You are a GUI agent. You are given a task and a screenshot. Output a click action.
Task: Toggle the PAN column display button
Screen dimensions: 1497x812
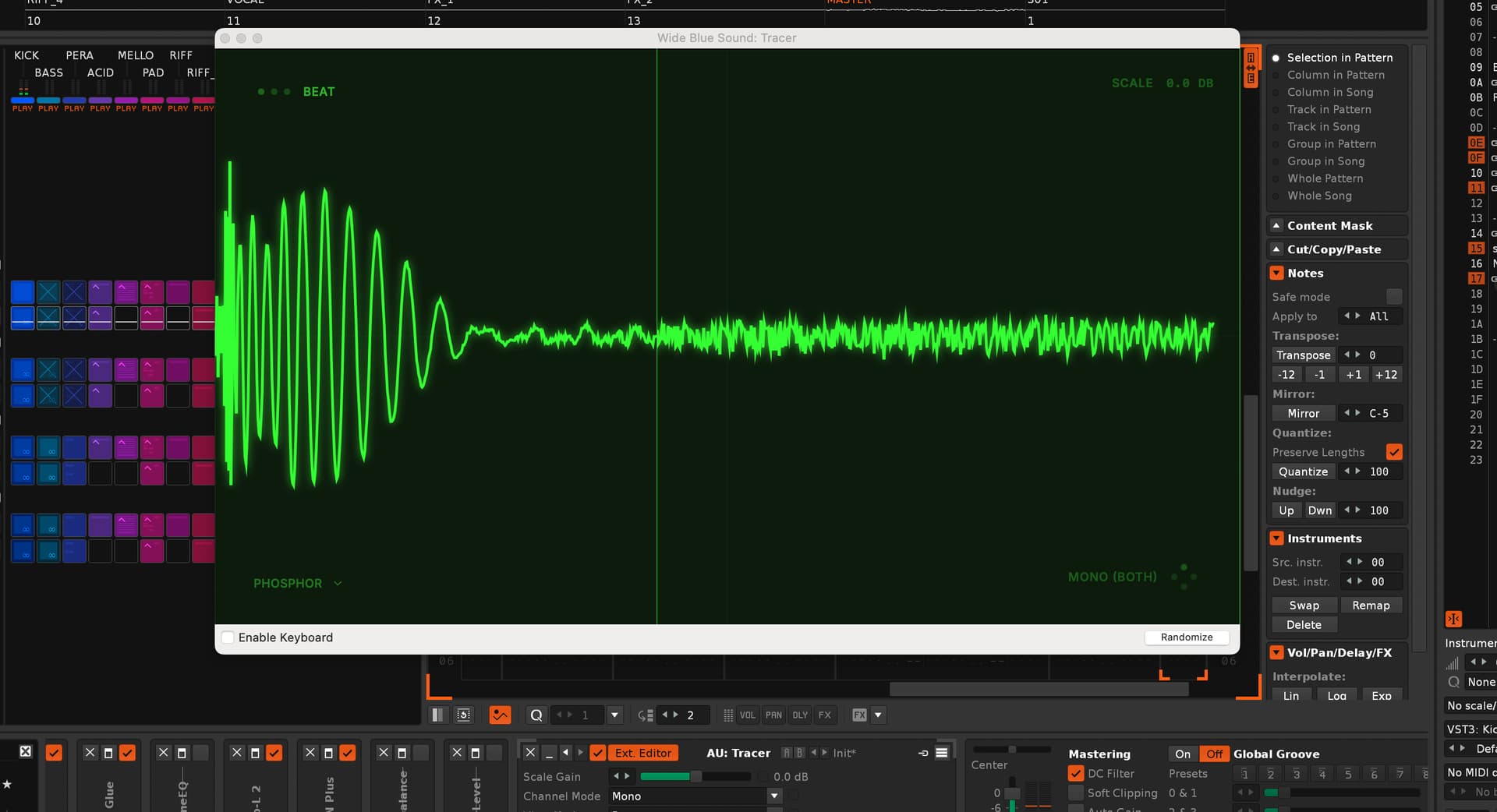(x=773, y=715)
